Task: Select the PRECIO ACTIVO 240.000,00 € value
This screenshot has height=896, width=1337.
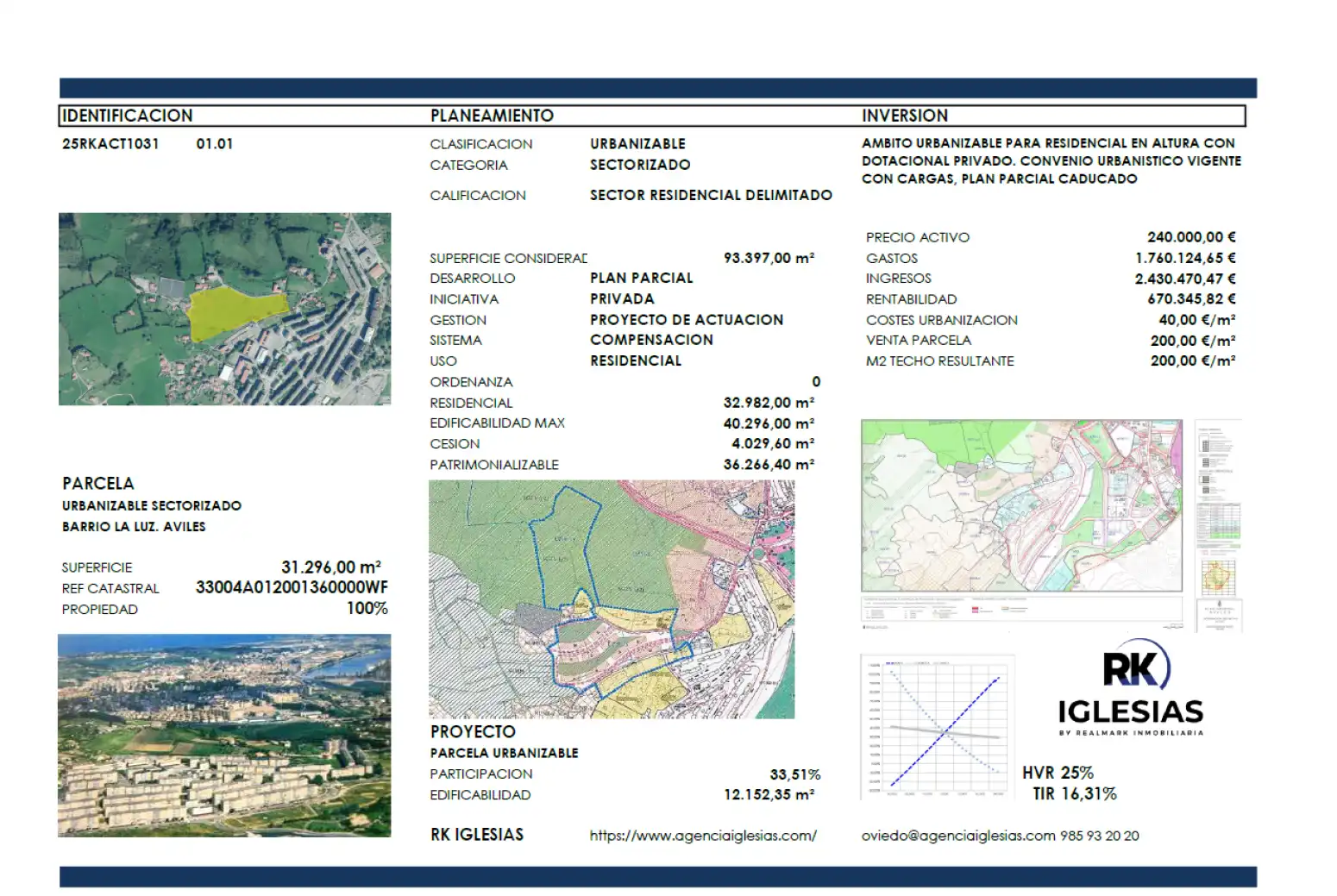Action: [x=1191, y=237]
